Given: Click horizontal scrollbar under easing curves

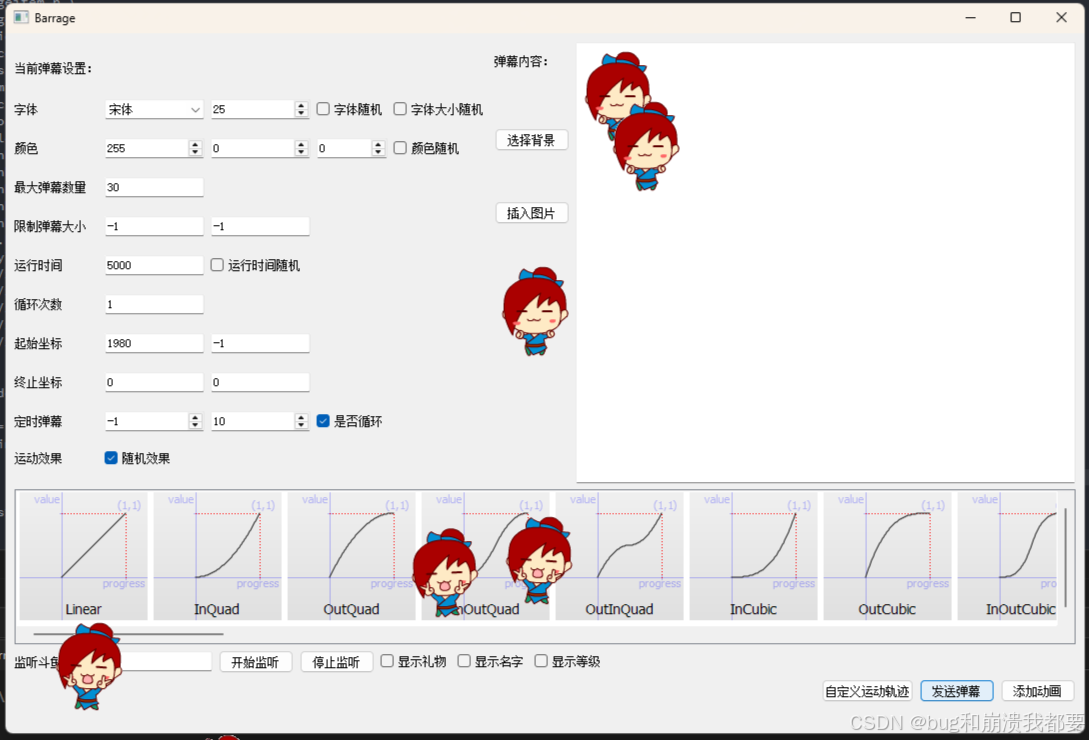Looking at the screenshot, I should point(128,634).
